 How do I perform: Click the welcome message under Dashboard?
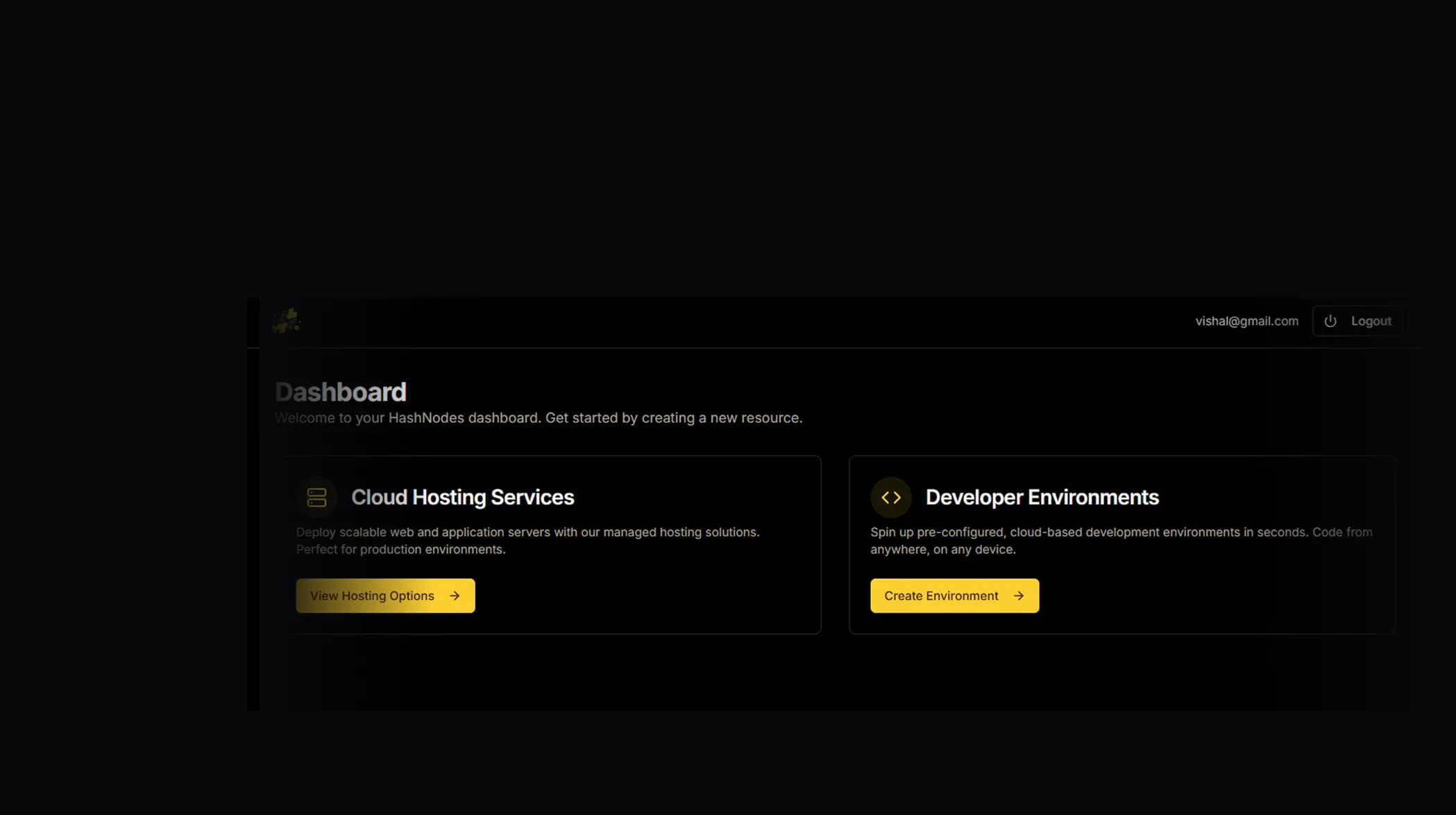[x=539, y=417]
